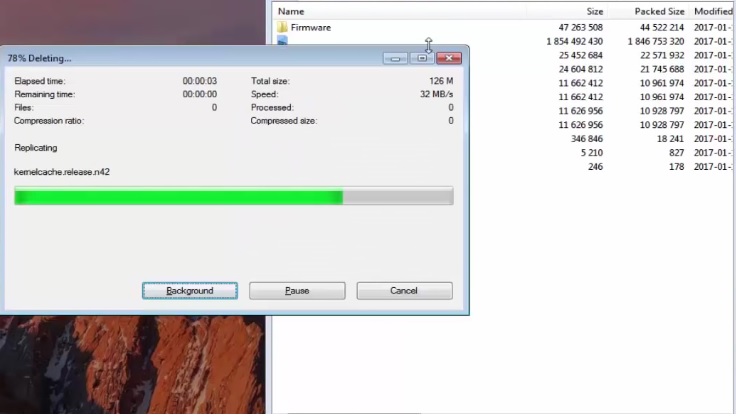Sort the archive list by Name column
736x416 pixels.
(291, 11)
